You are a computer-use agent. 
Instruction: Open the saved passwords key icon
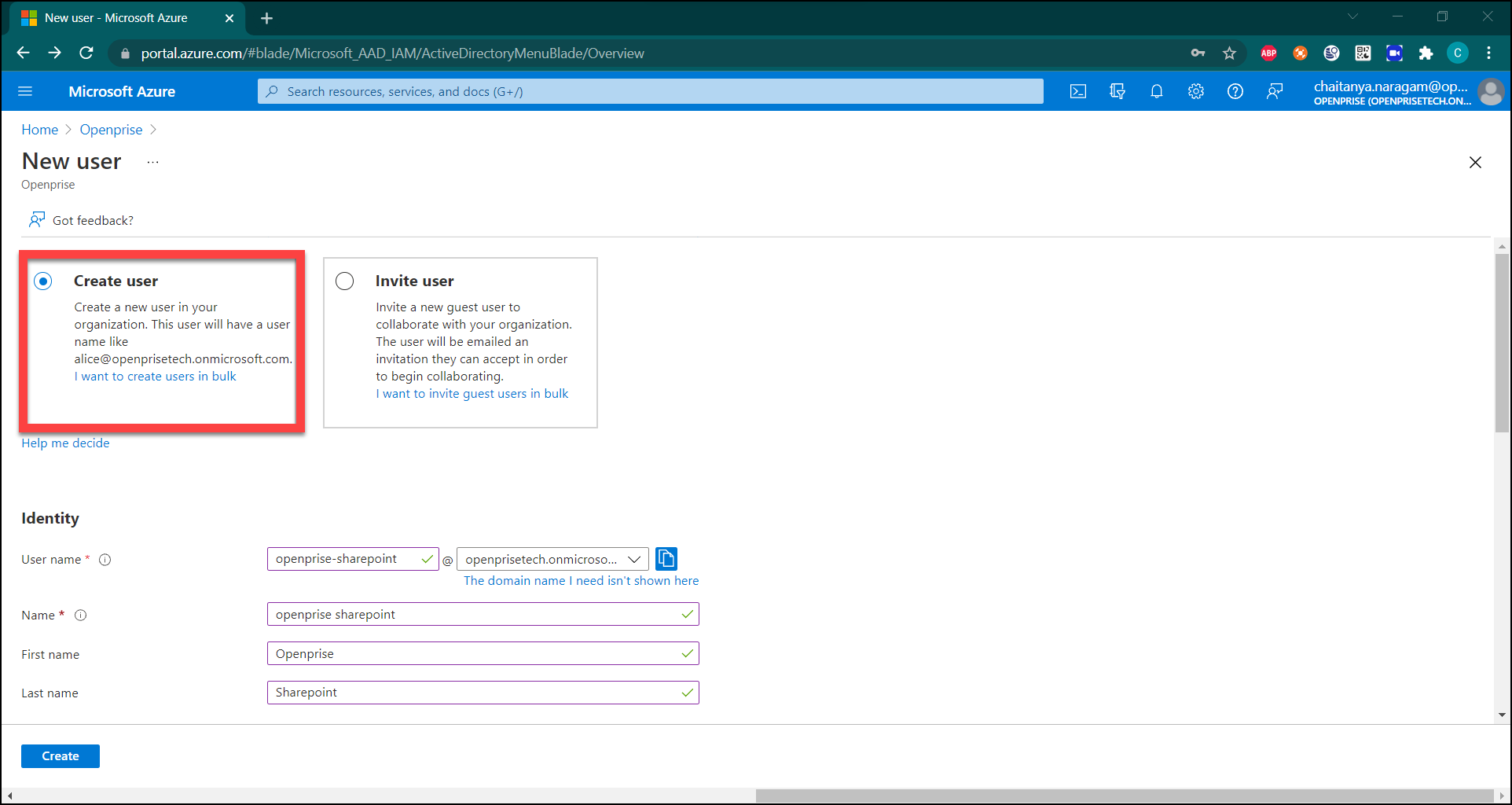1198,53
